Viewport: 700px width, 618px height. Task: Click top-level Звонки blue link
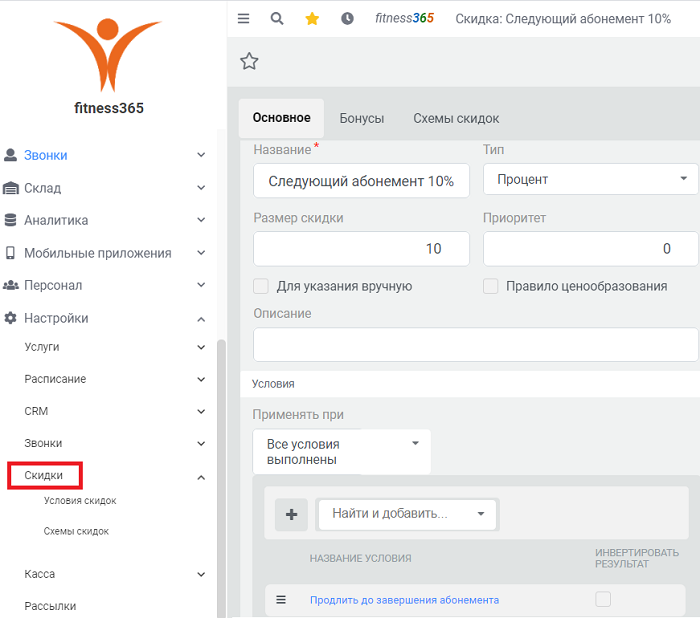click(46, 155)
